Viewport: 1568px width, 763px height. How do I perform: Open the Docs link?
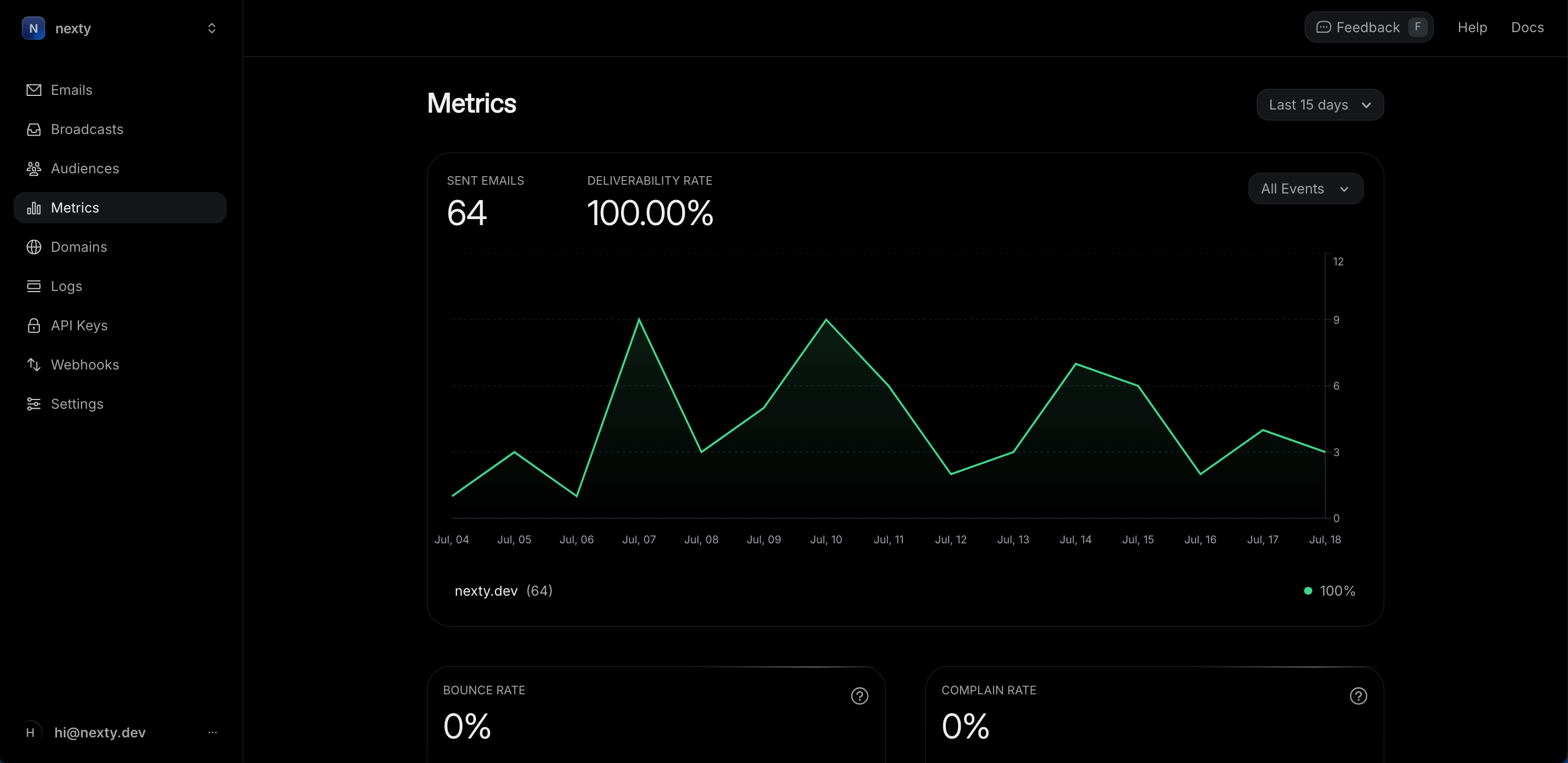pyautogui.click(x=1527, y=27)
